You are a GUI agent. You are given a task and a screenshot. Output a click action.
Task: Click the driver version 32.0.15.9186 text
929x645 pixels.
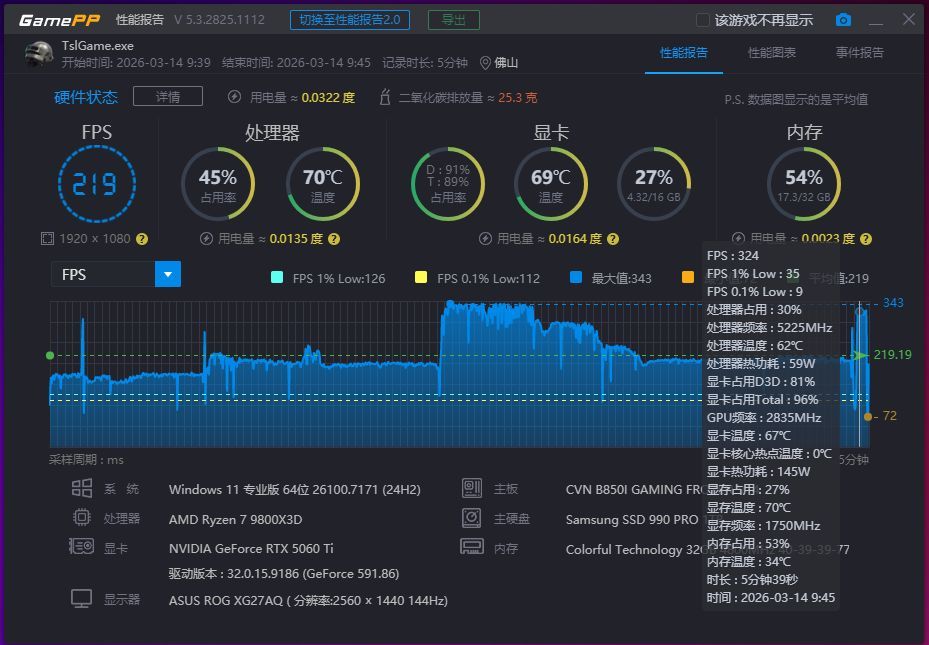pyautogui.click(x=284, y=573)
